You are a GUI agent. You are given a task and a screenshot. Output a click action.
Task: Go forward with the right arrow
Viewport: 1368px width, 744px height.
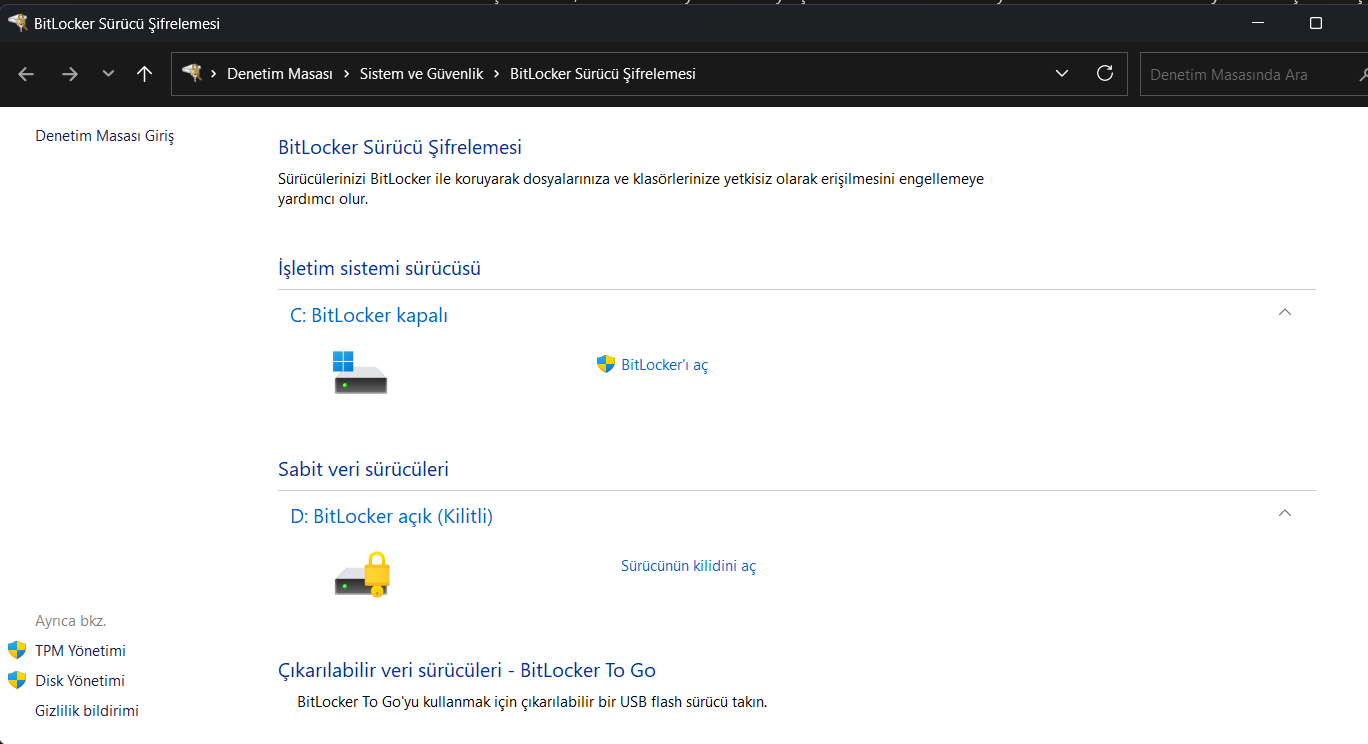[x=69, y=74]
